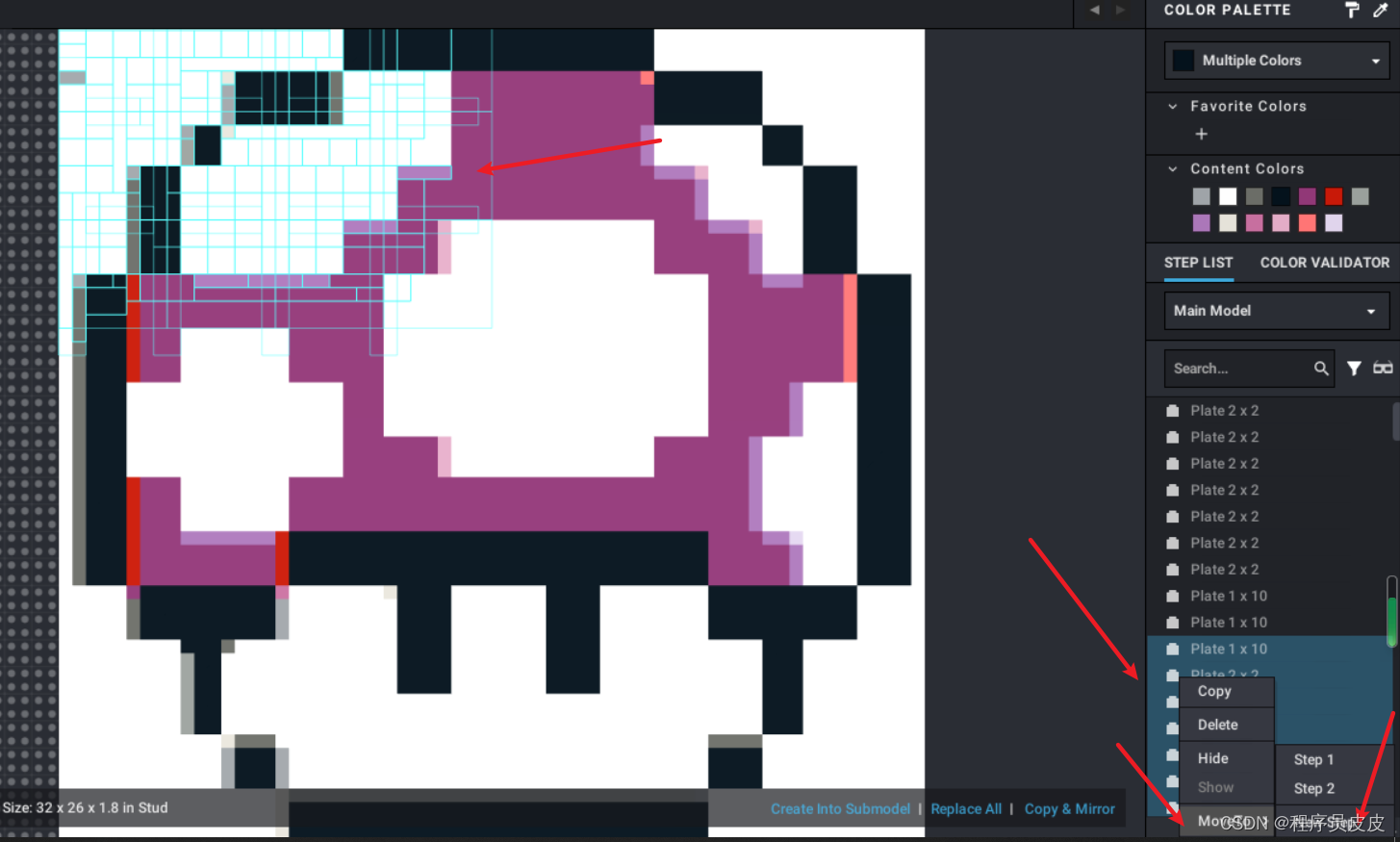
Task: Click the Size 32 x 26 x 1.8 status text
Action: [85, 808]
